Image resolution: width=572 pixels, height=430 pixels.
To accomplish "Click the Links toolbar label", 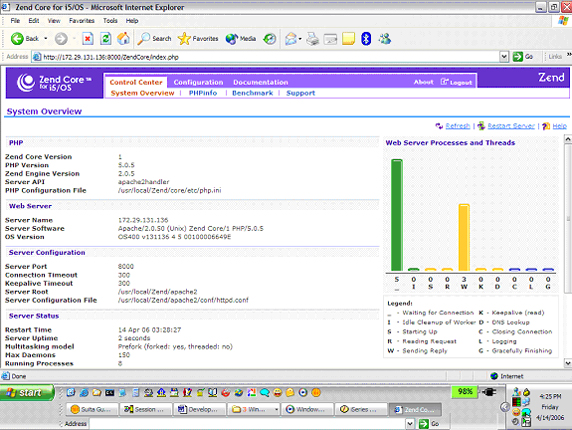I will tap(555, 57).
